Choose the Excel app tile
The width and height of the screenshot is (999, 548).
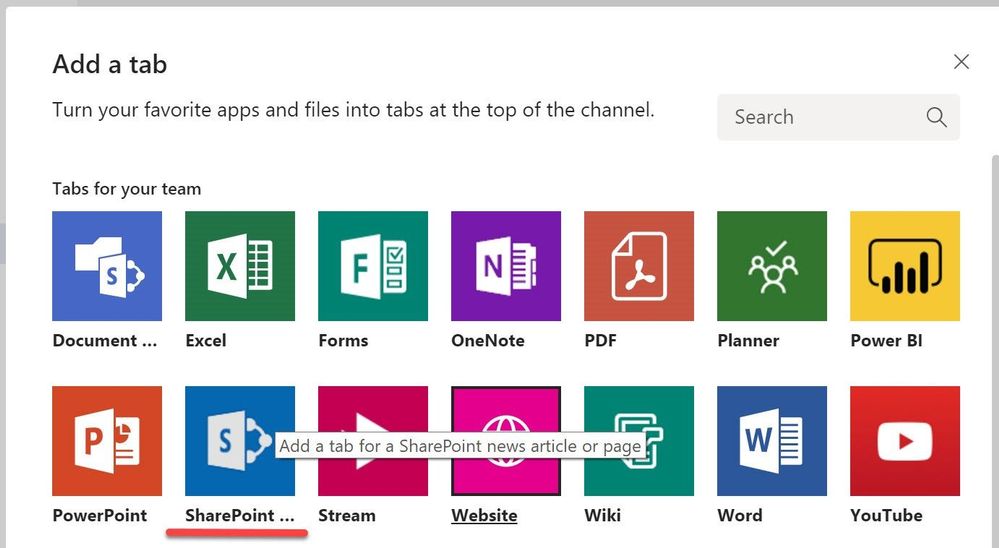(240, 266)
